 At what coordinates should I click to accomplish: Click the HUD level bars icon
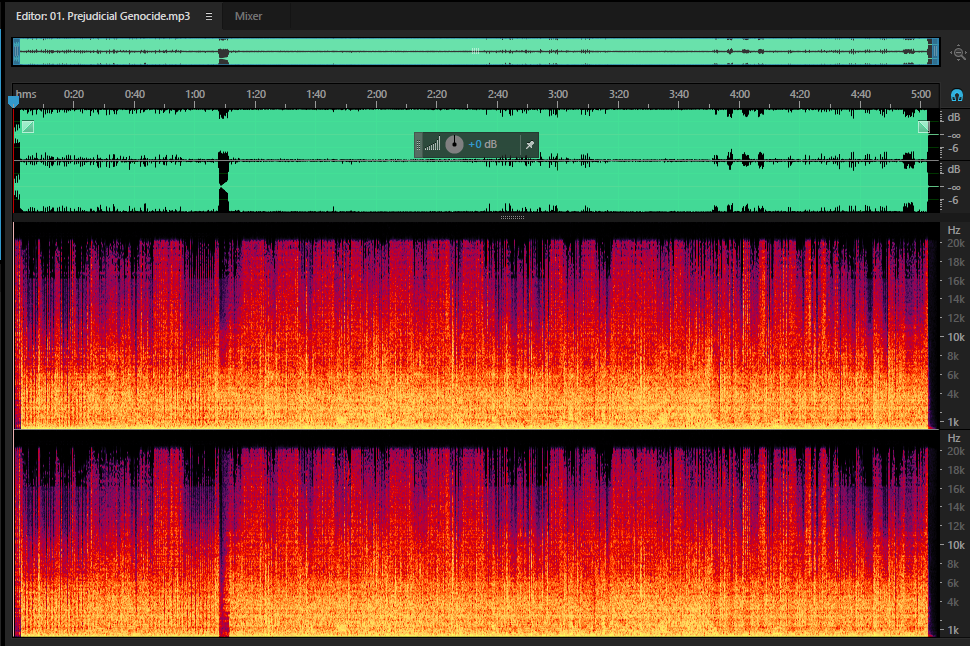tap(432, 145)
